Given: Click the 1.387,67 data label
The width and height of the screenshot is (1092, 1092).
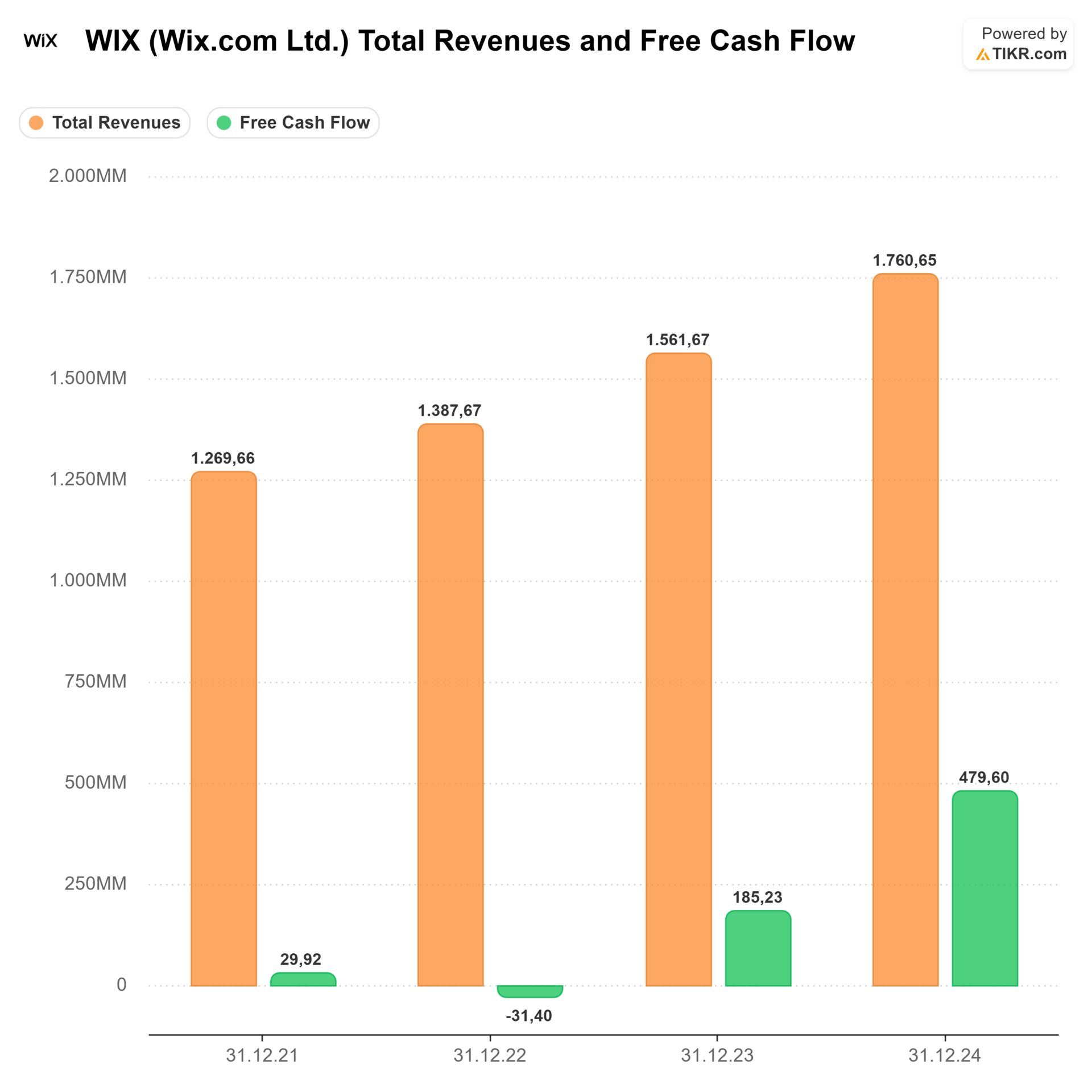Looking at the screenshot, I should click(449, 411).
